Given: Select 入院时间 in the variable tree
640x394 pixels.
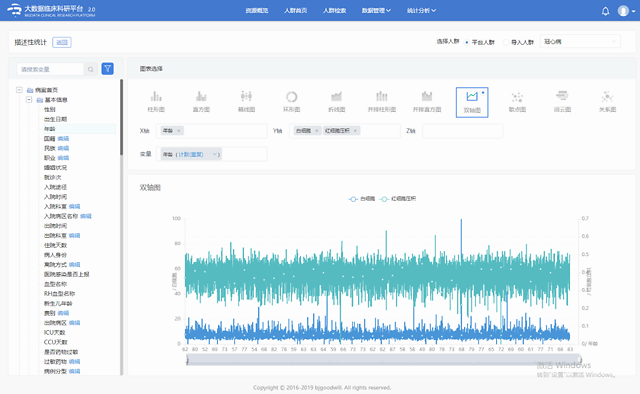Looking at the screenshot, I should [x=55, y=197].
